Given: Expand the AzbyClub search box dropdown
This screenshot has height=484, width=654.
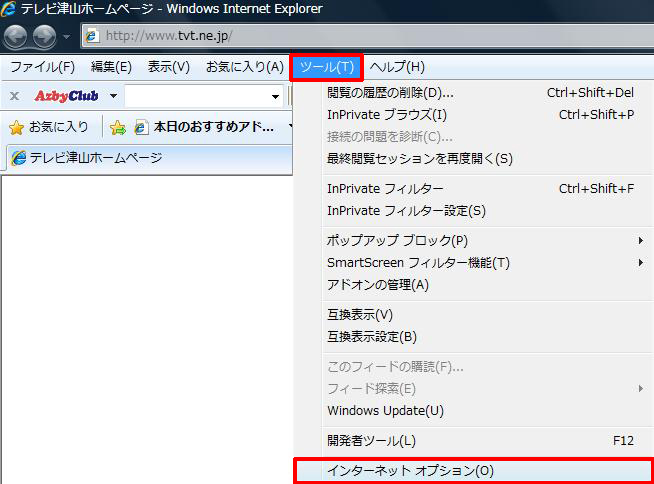Looking at the screenshot, I should (275, 97).
